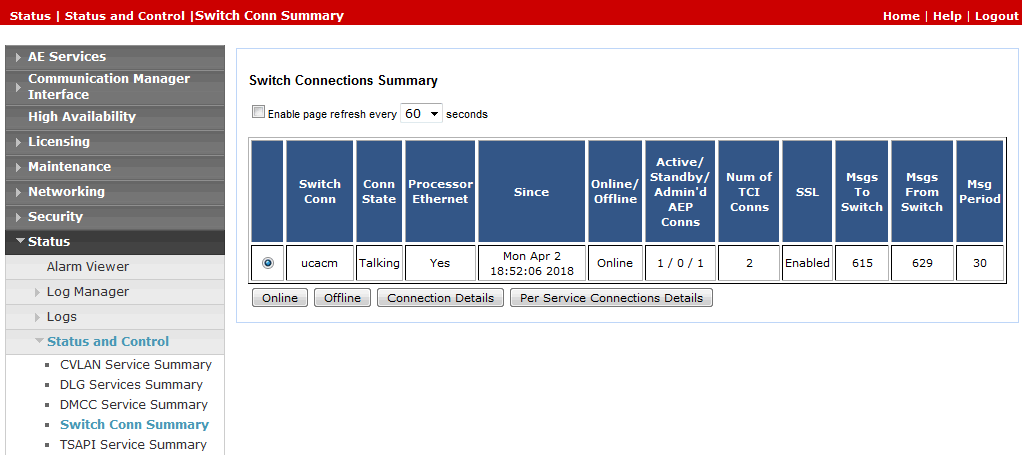The height and width of the screenshot is (455, 1022).
Task: Expand the Log Manager submenu
Action: [x=87, y=292]
